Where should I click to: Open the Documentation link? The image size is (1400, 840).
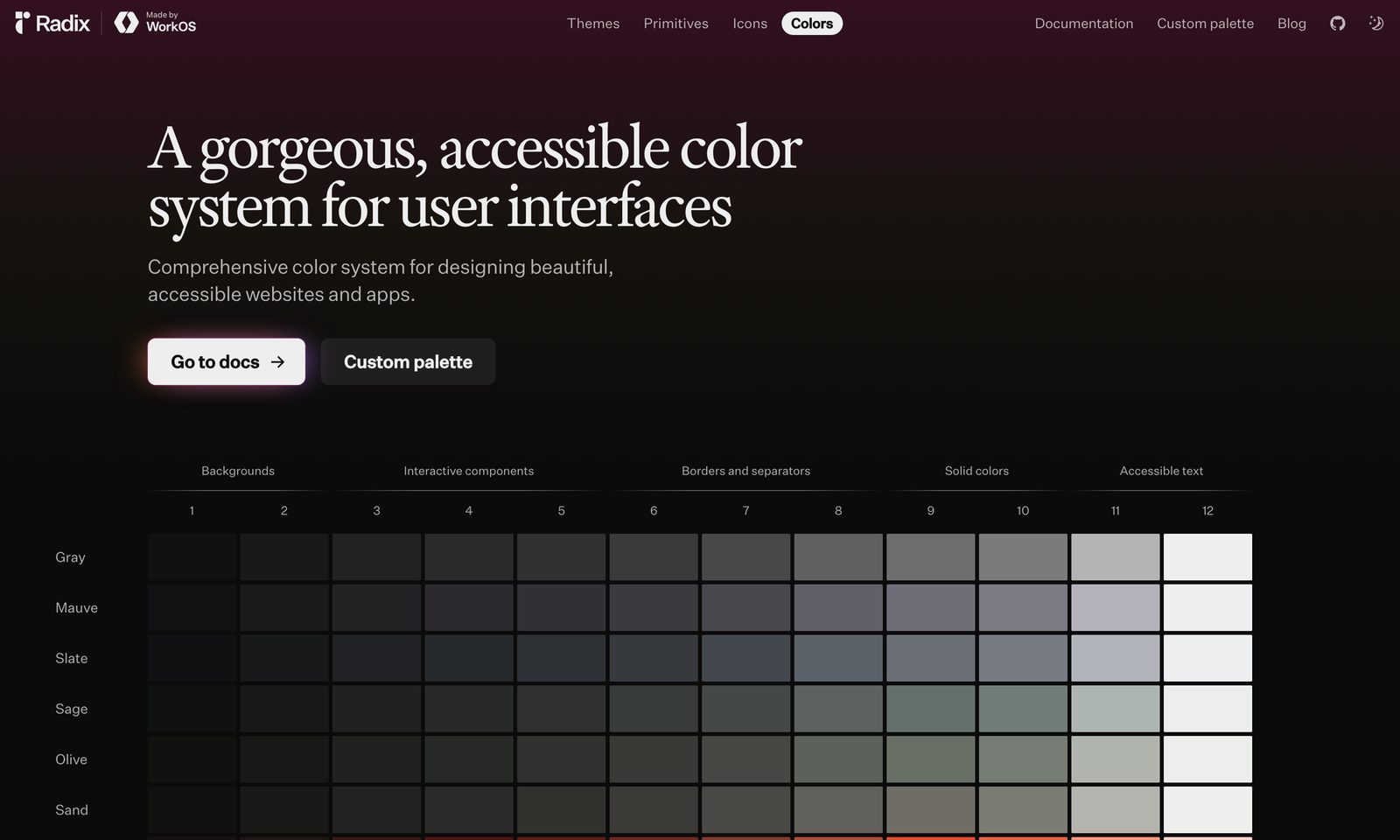(1083, 24)
